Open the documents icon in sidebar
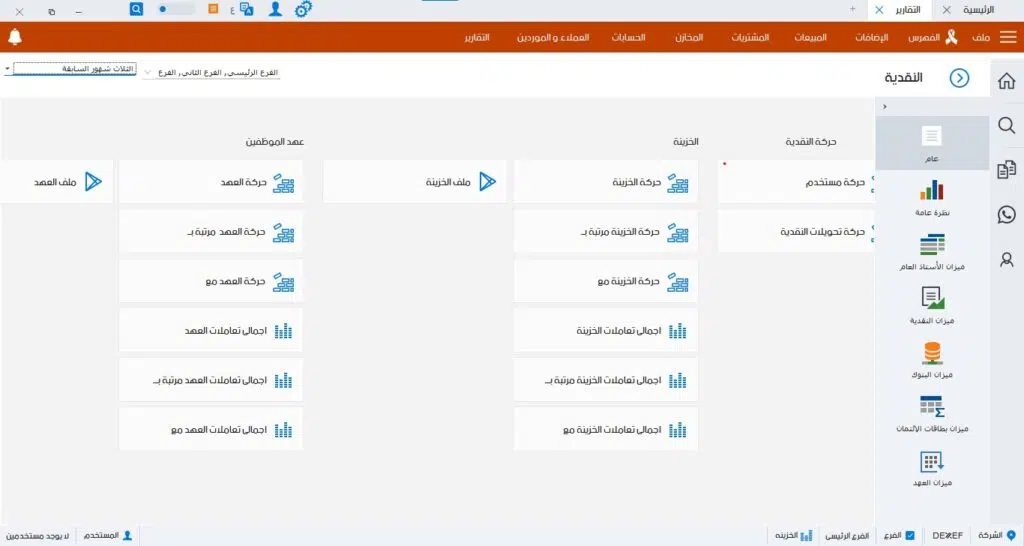This screenshot has height=546, width=1024. coord(1006,169)
